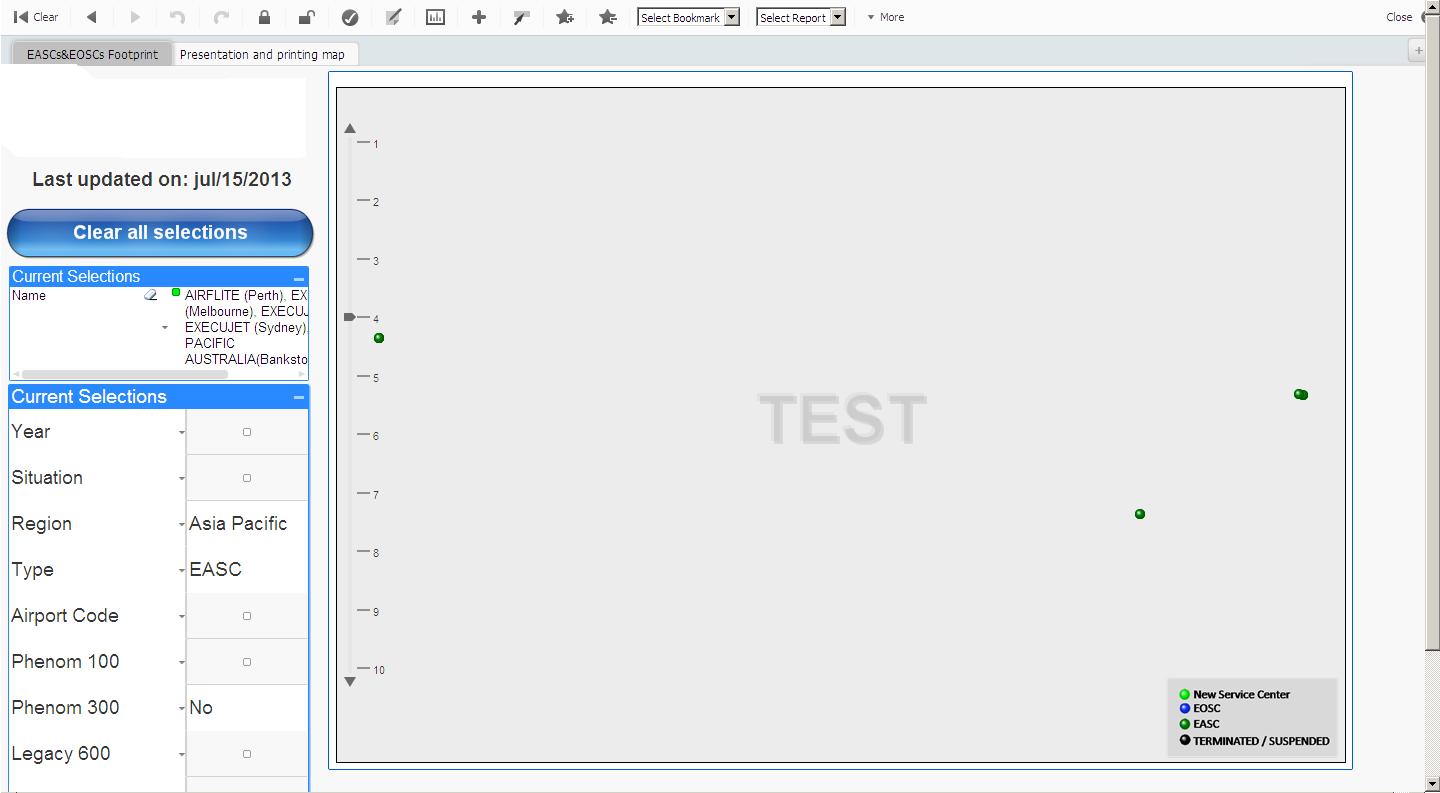Redo the layout change
The image size is (1440, 793).
(222, 17)
